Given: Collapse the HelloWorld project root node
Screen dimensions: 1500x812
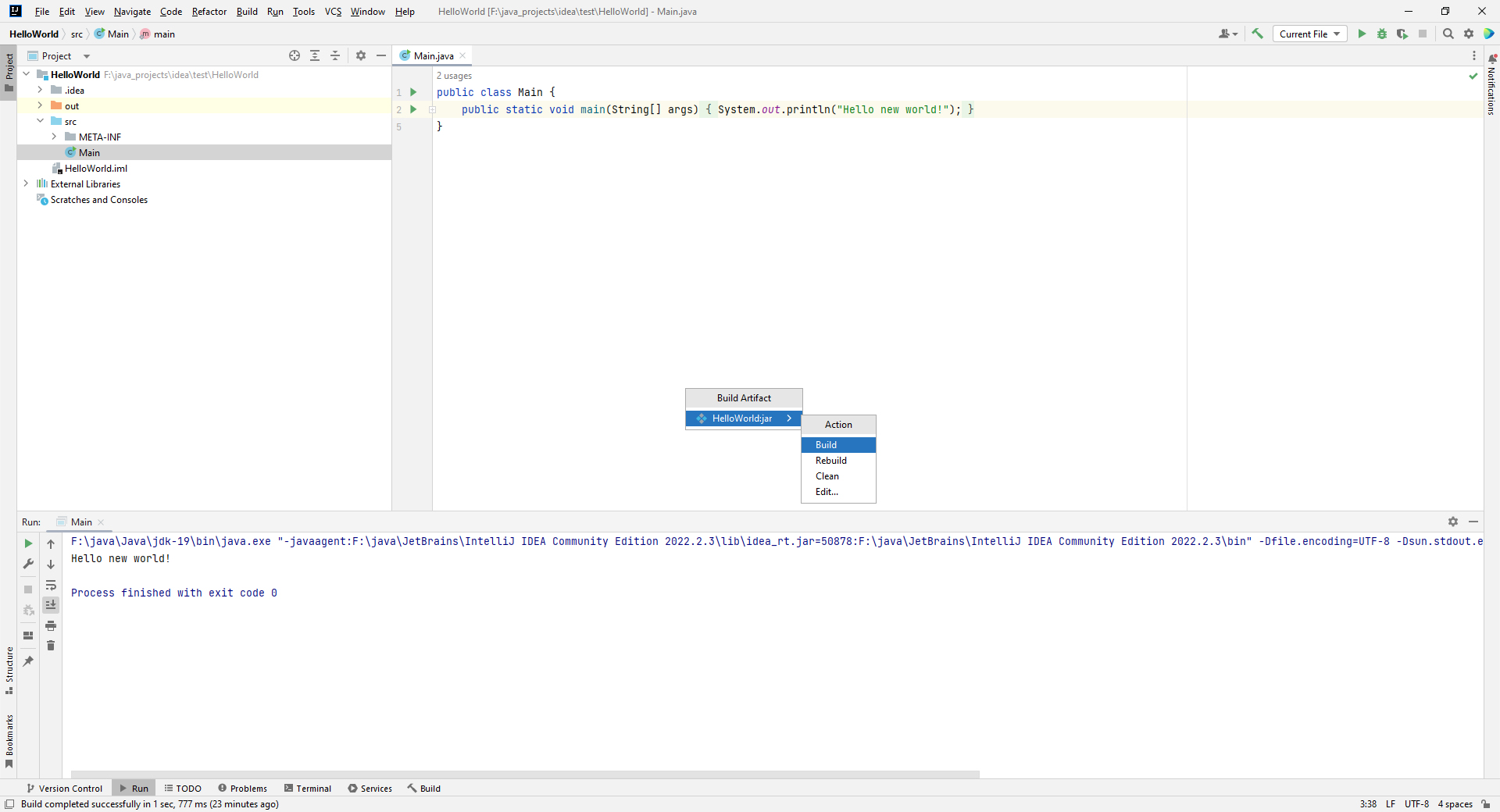Looking at the screenshot, I should point(26,74).
